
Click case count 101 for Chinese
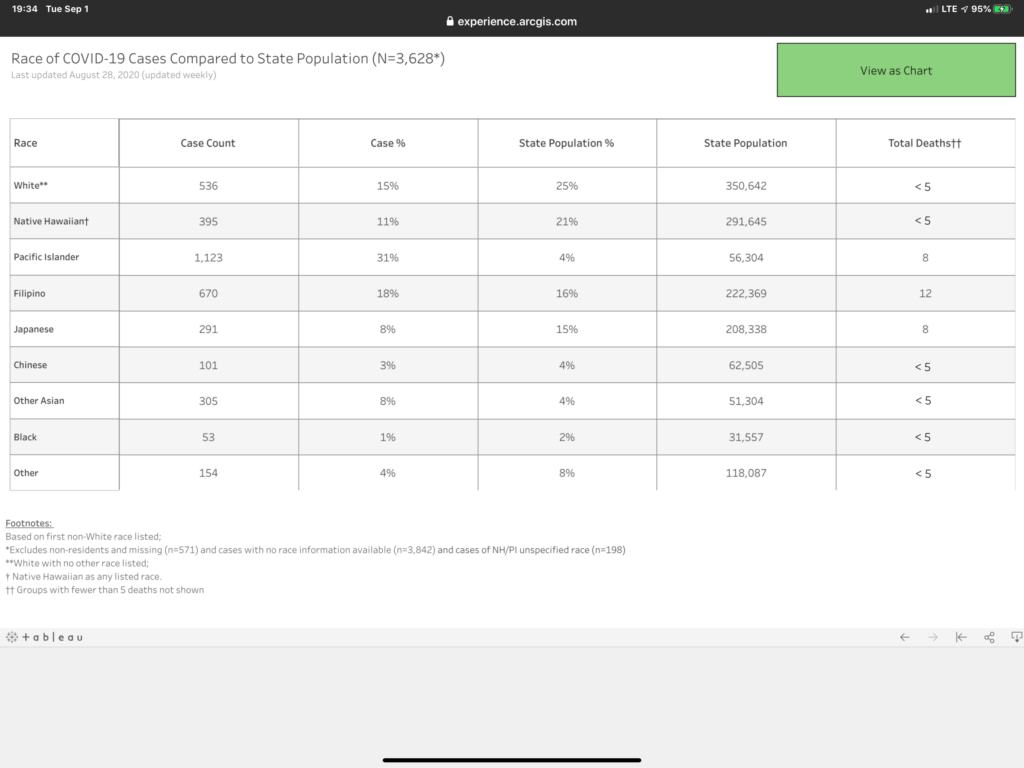(208, 366)
